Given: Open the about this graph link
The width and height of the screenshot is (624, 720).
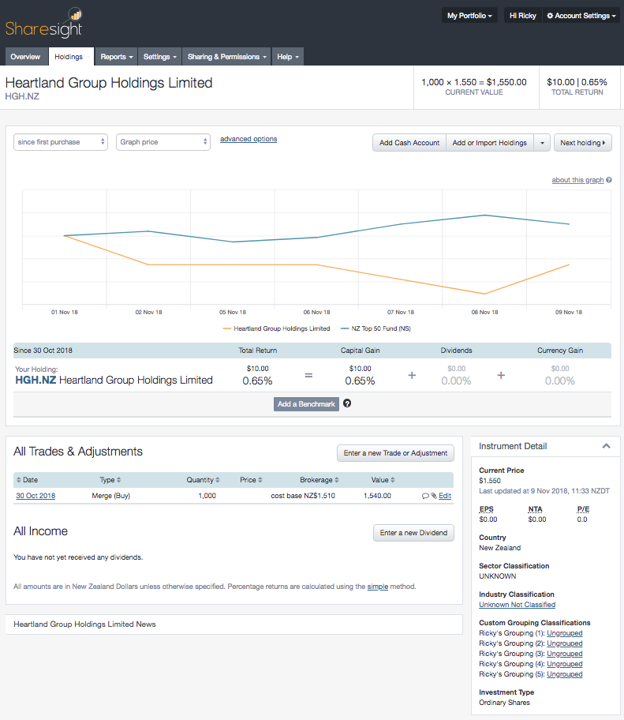Looking at the screenshot, I should coord(578,180).
